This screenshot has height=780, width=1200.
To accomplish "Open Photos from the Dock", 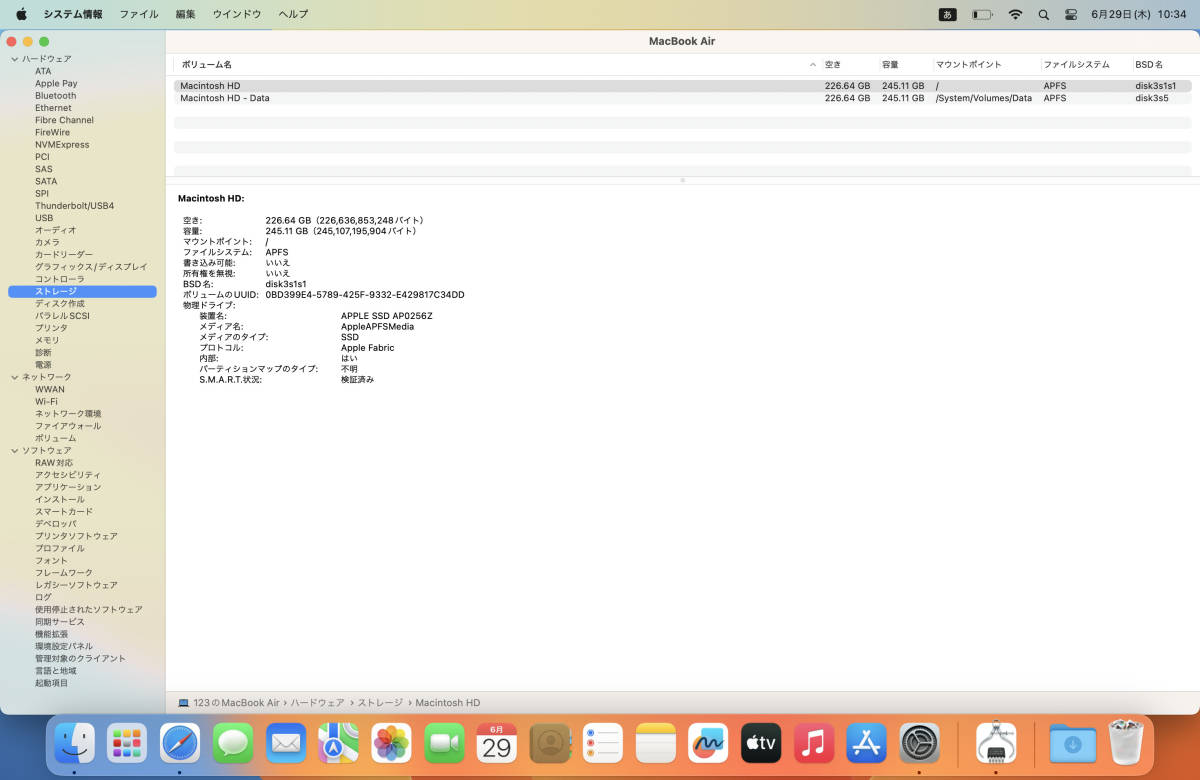I will coord(391,743).
